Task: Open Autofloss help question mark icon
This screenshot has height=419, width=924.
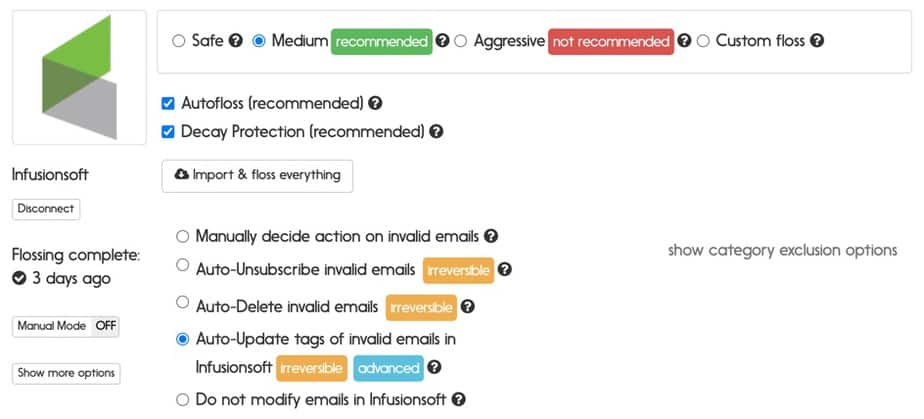Action: click(x=375, y=103)
